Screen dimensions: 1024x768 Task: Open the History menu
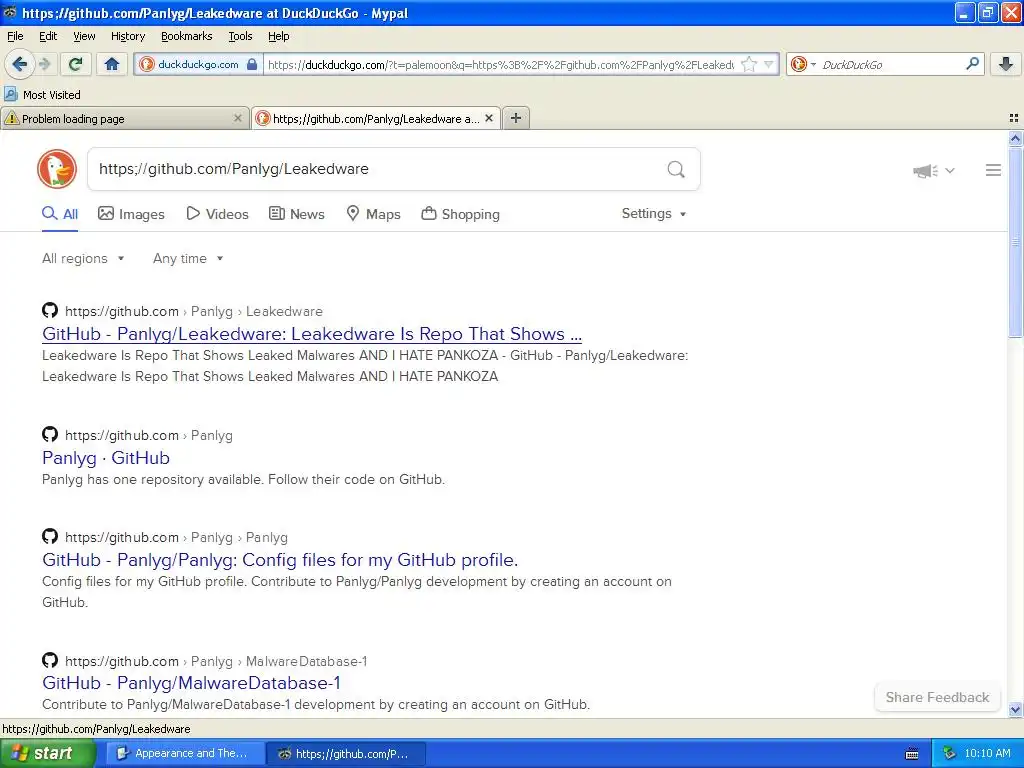pos(127,36)
